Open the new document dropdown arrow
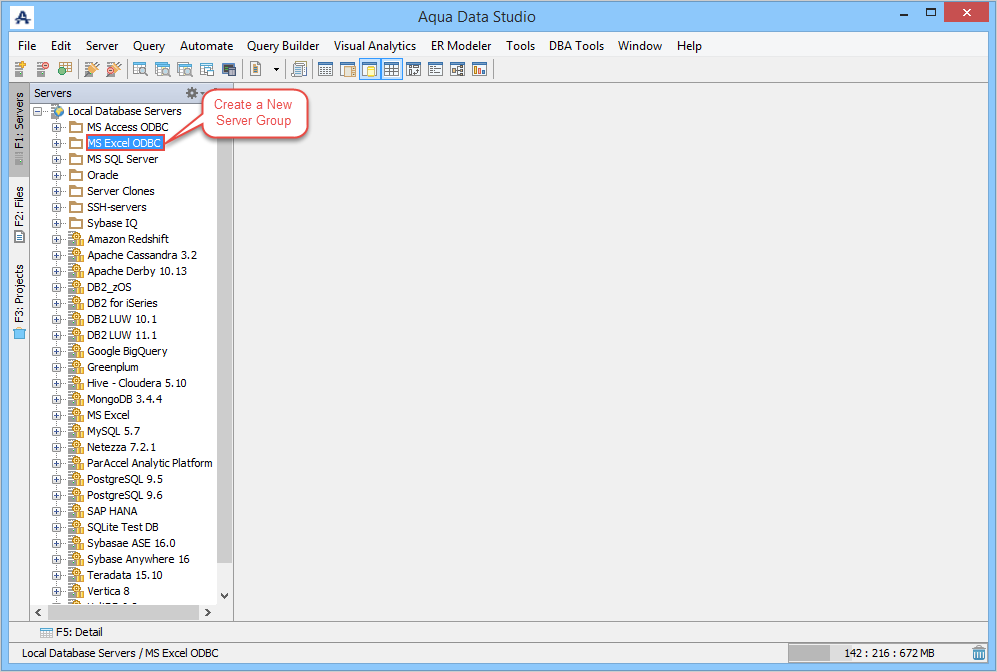997x672 pixels. [276, 69]
